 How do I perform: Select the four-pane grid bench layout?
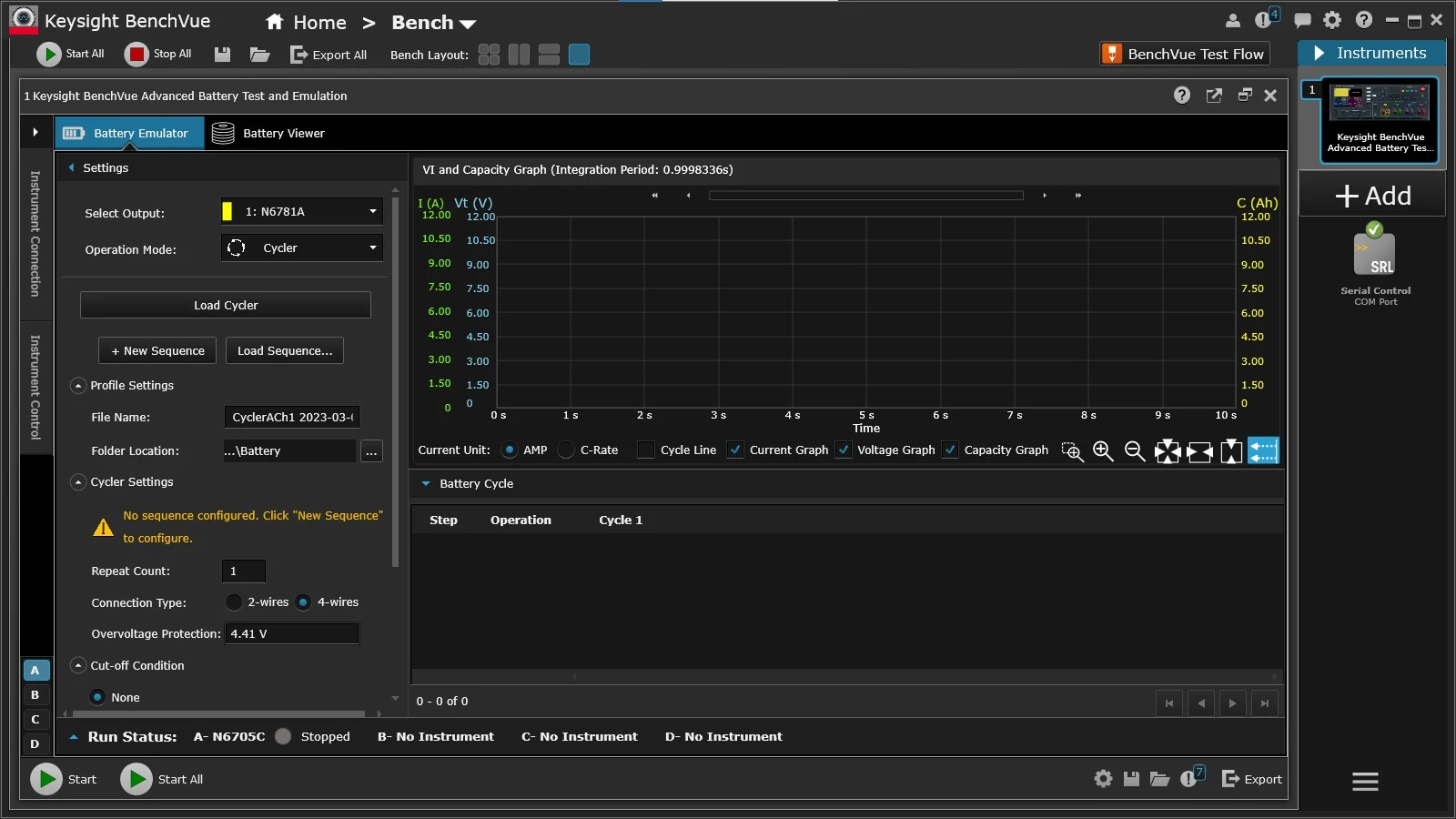coord(489,55)
